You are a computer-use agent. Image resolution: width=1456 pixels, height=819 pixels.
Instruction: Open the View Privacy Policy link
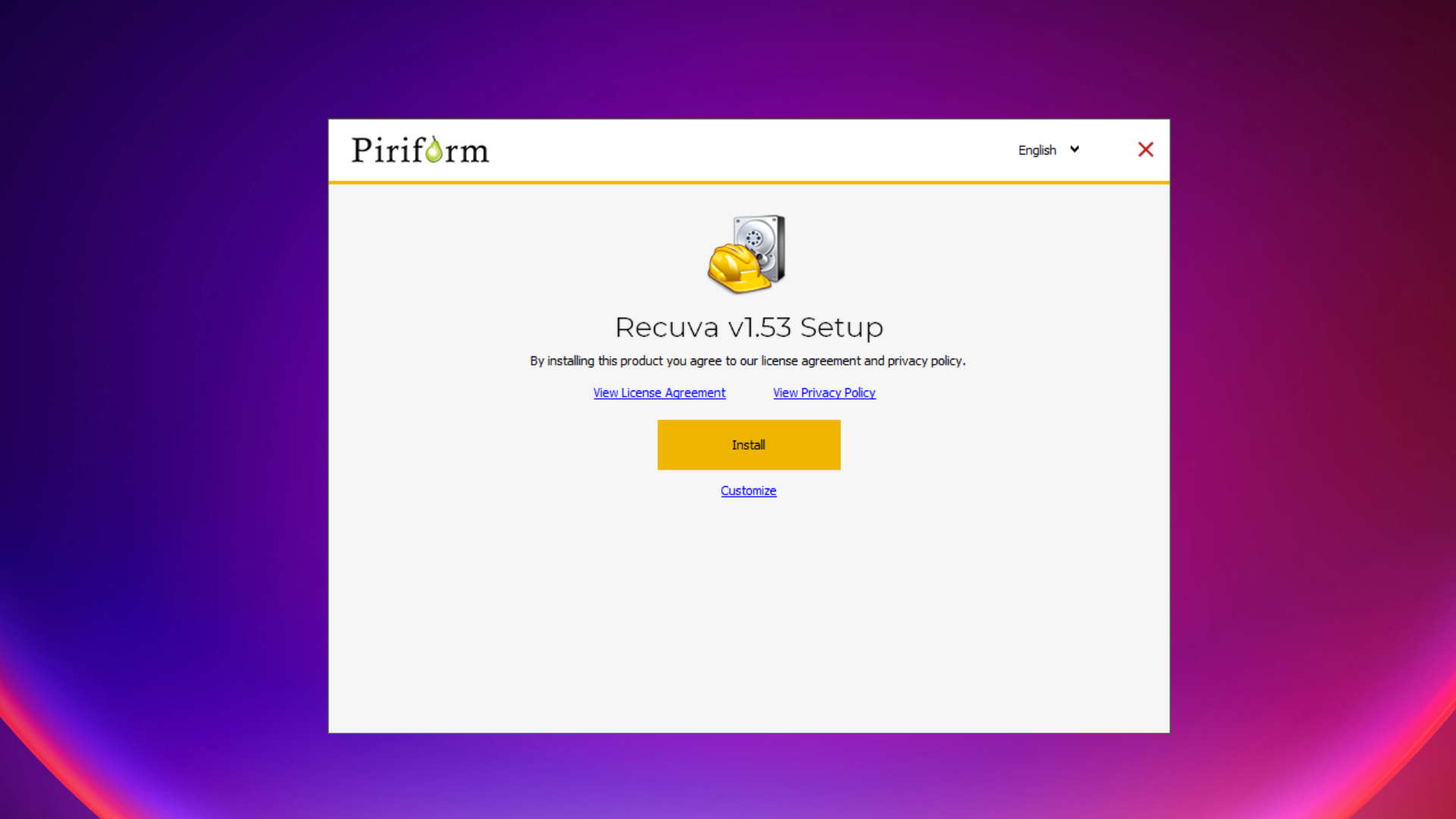pyautogui.click(x=824, y=393)
